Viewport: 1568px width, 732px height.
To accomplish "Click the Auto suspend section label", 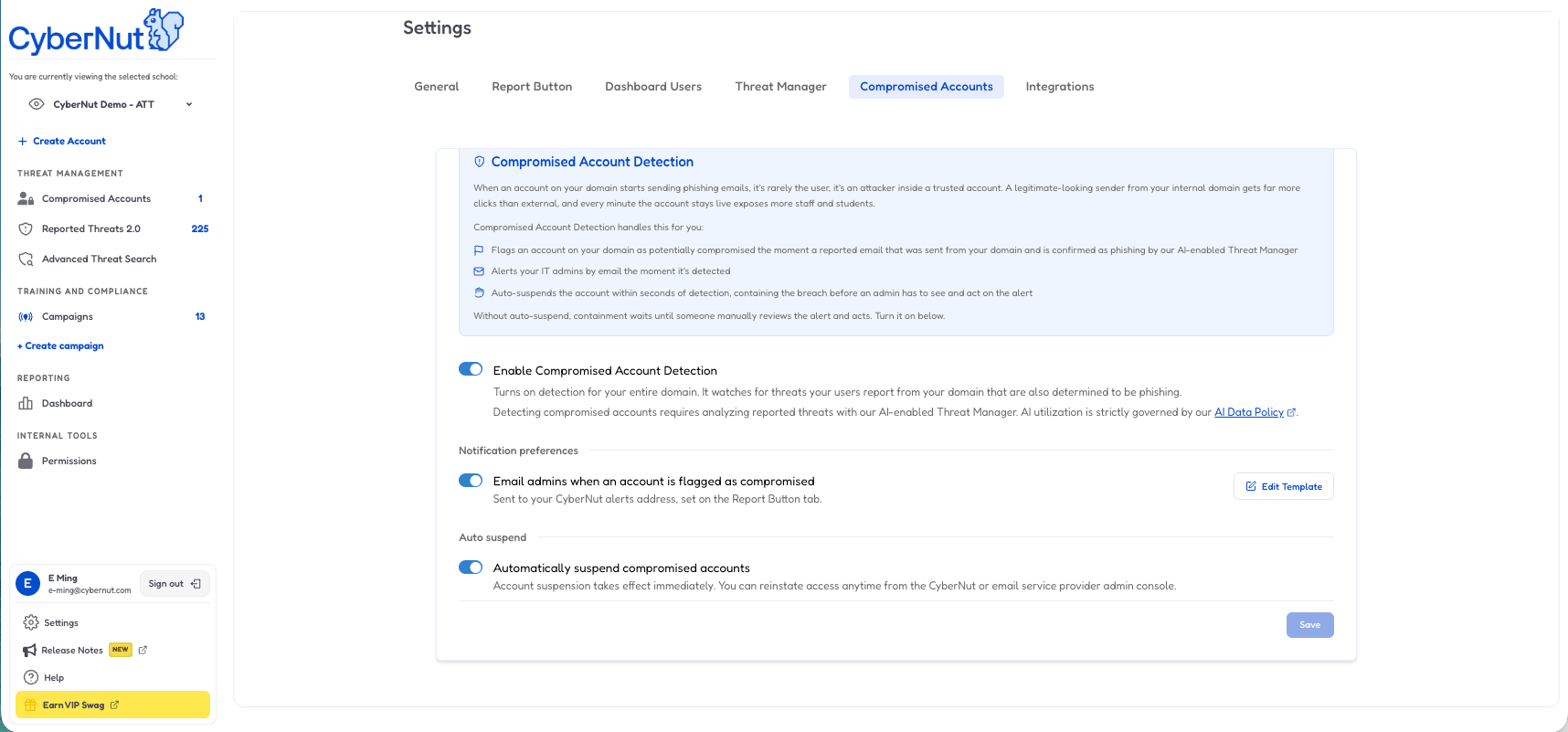I will [493, 537].
